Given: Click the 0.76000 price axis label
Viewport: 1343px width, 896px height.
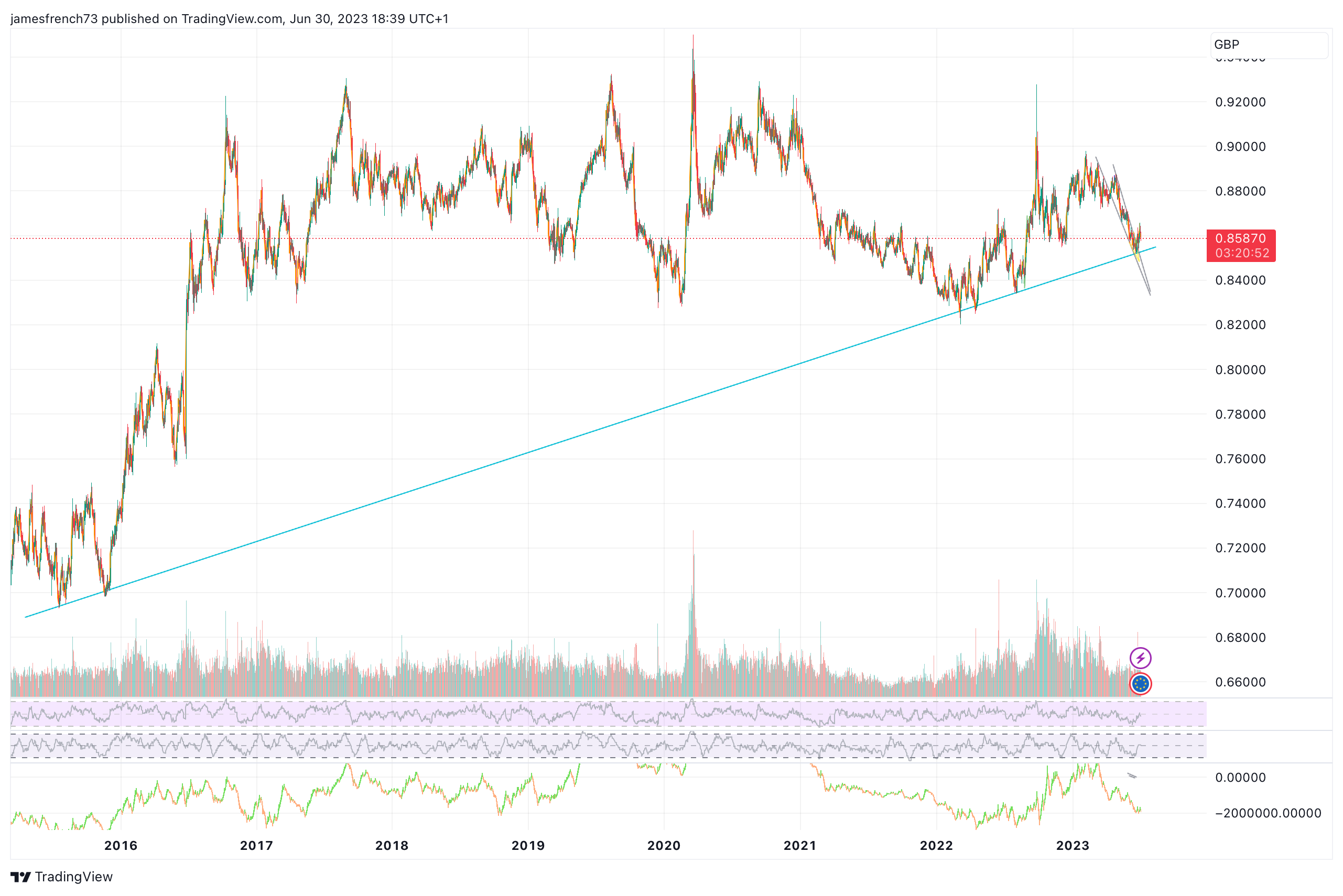Looking at the screenshot, I should tap(1240, 458).
